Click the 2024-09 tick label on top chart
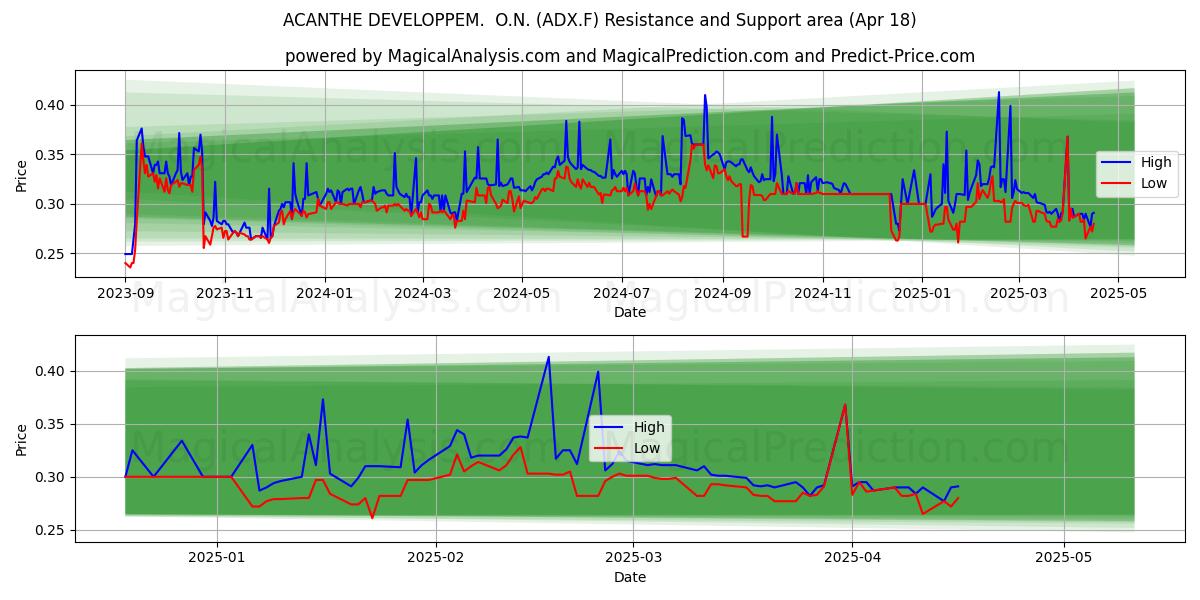1200x600 pixels. tap(723, 294)
